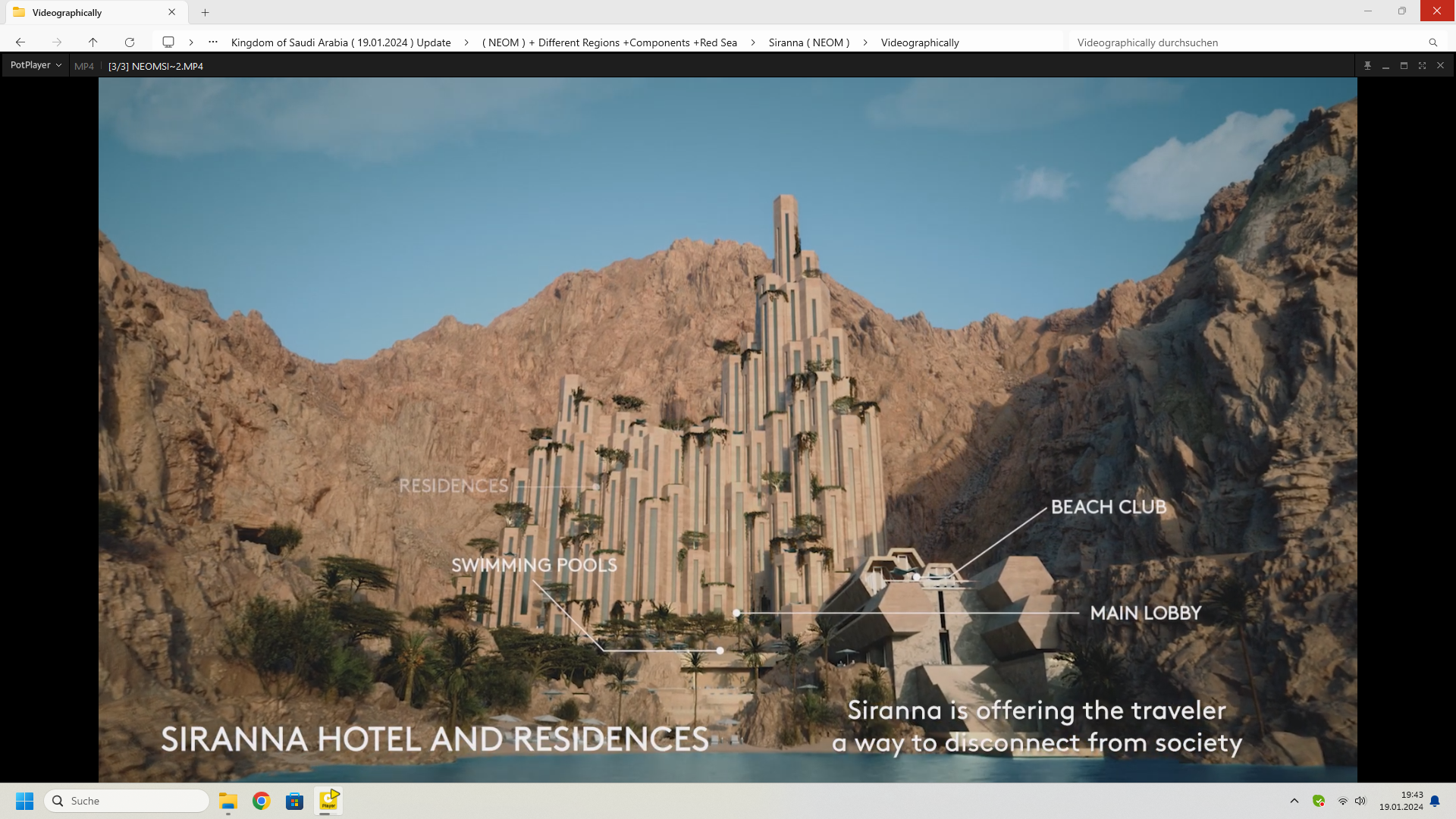
Task: Open the notifications bell
Action: [x=1435, y=801]
